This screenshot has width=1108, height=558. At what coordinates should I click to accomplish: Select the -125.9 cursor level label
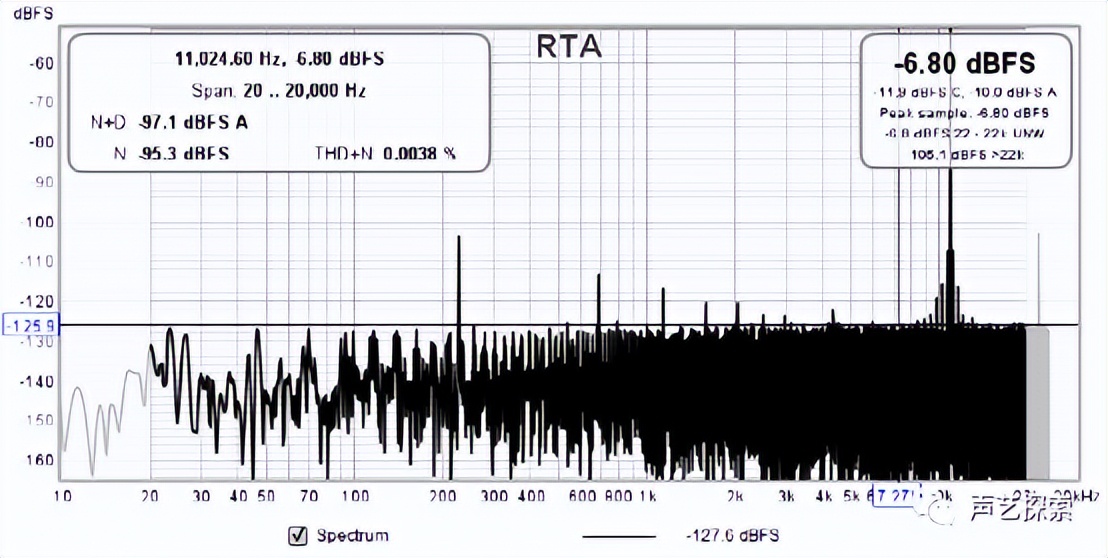pyautogui.click(x=33, y=325)
